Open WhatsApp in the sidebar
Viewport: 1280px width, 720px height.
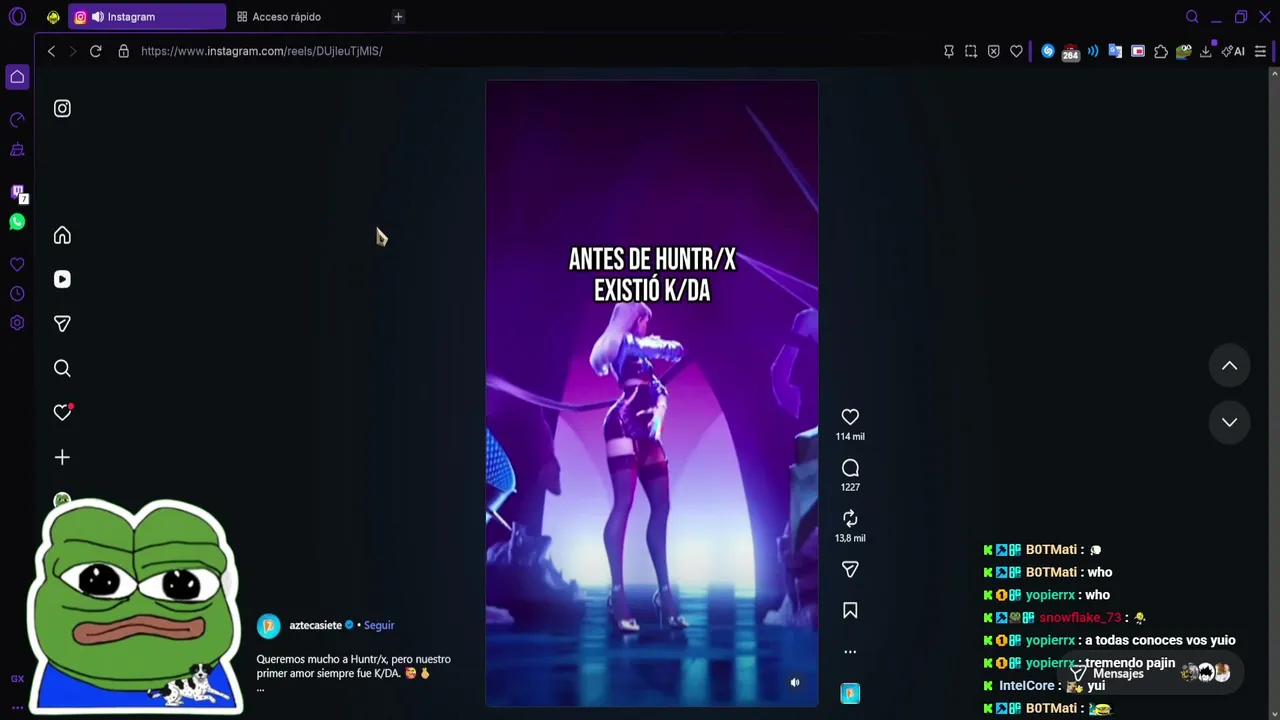(x=17, y=222)
